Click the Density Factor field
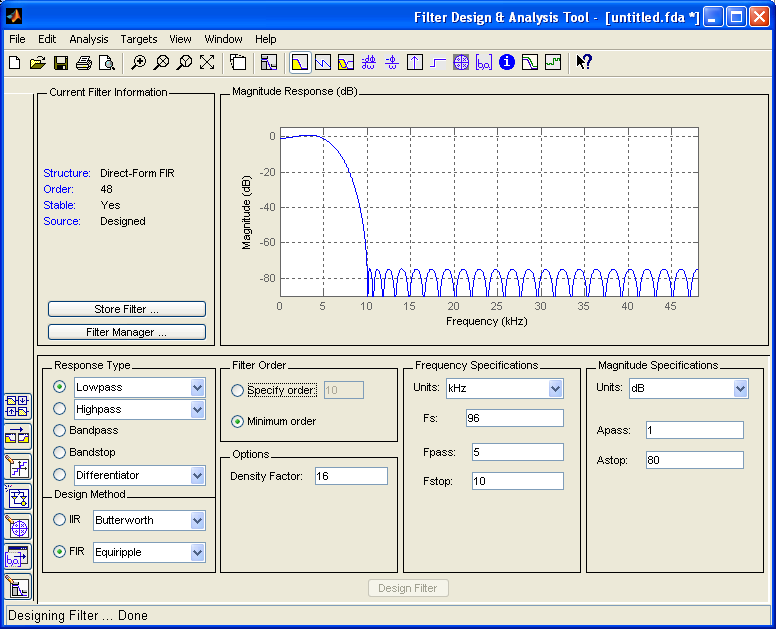Screen dimensions: 776x629 tap(351, 476)
